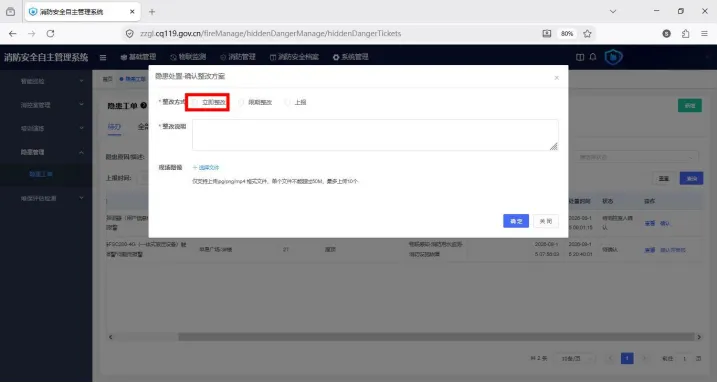Click the 重置 button
Image resolution: width=718 pixels, height=383 pixels.
[x=664, y=178]
